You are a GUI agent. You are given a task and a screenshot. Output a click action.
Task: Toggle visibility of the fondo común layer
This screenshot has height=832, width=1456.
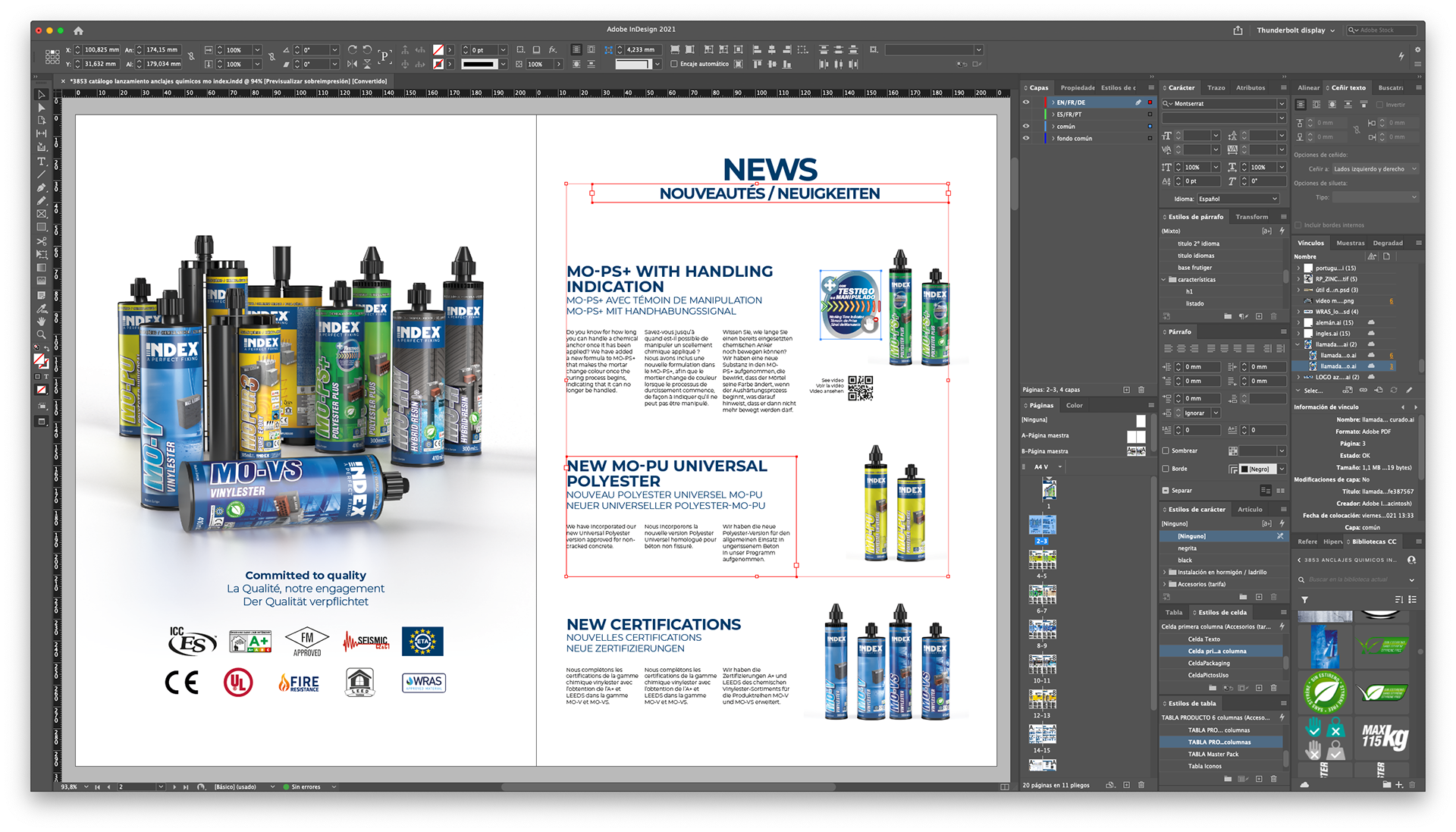(1026, 139)
